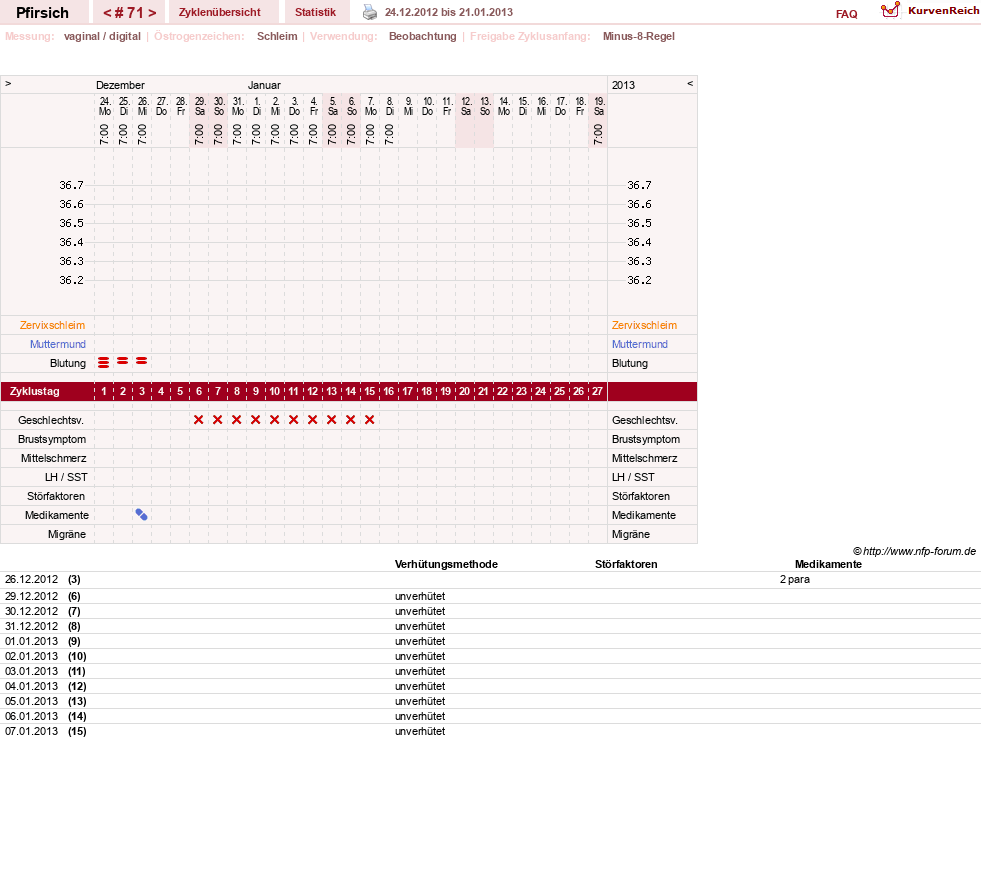Click the < arrow at the chart's top right

click(x=690, y=83)
